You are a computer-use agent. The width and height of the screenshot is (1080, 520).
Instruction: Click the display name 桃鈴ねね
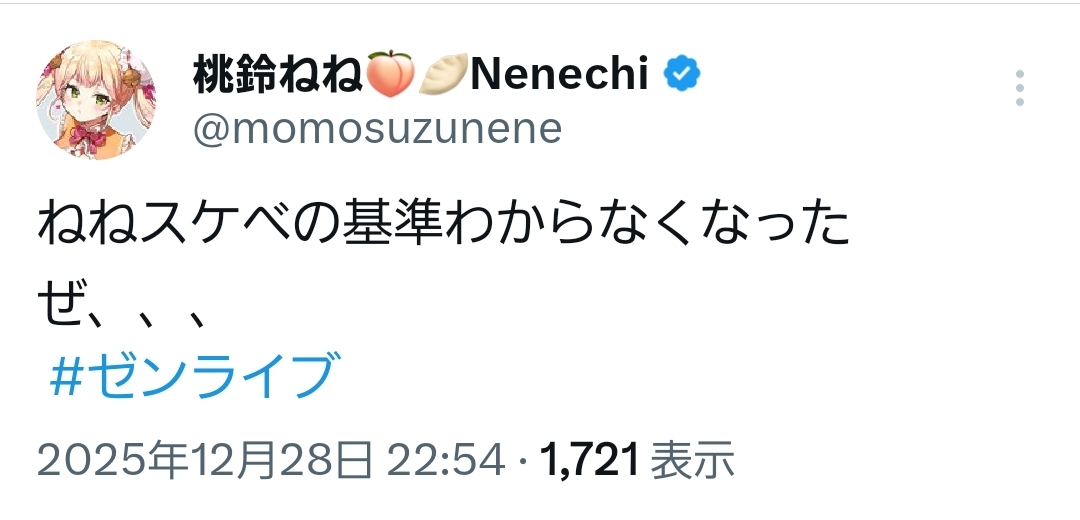coord(277,75)
